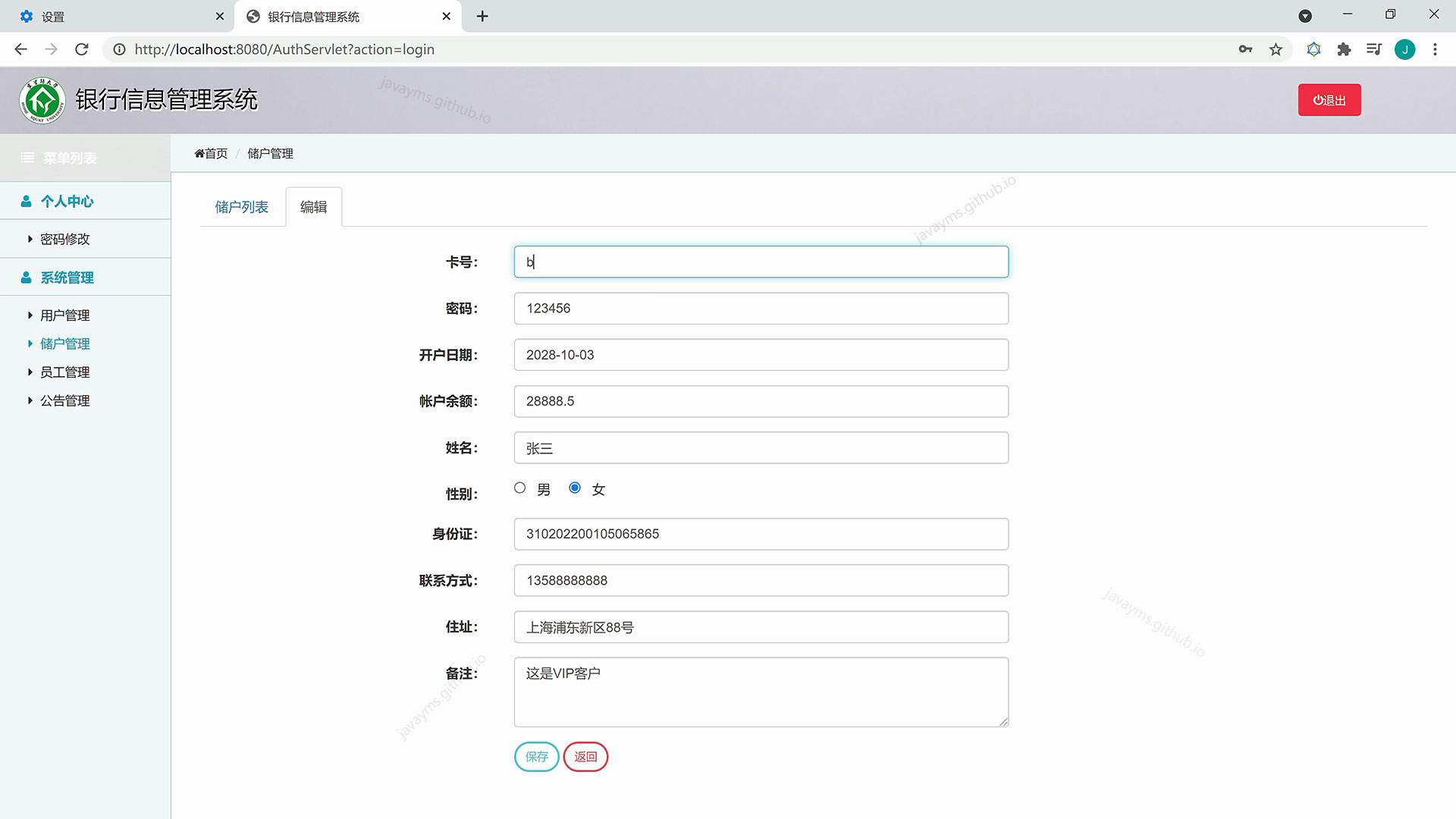Open the browser extensions puzzle icon
Screen dimensions: 1456x819
click(1344, 49)
